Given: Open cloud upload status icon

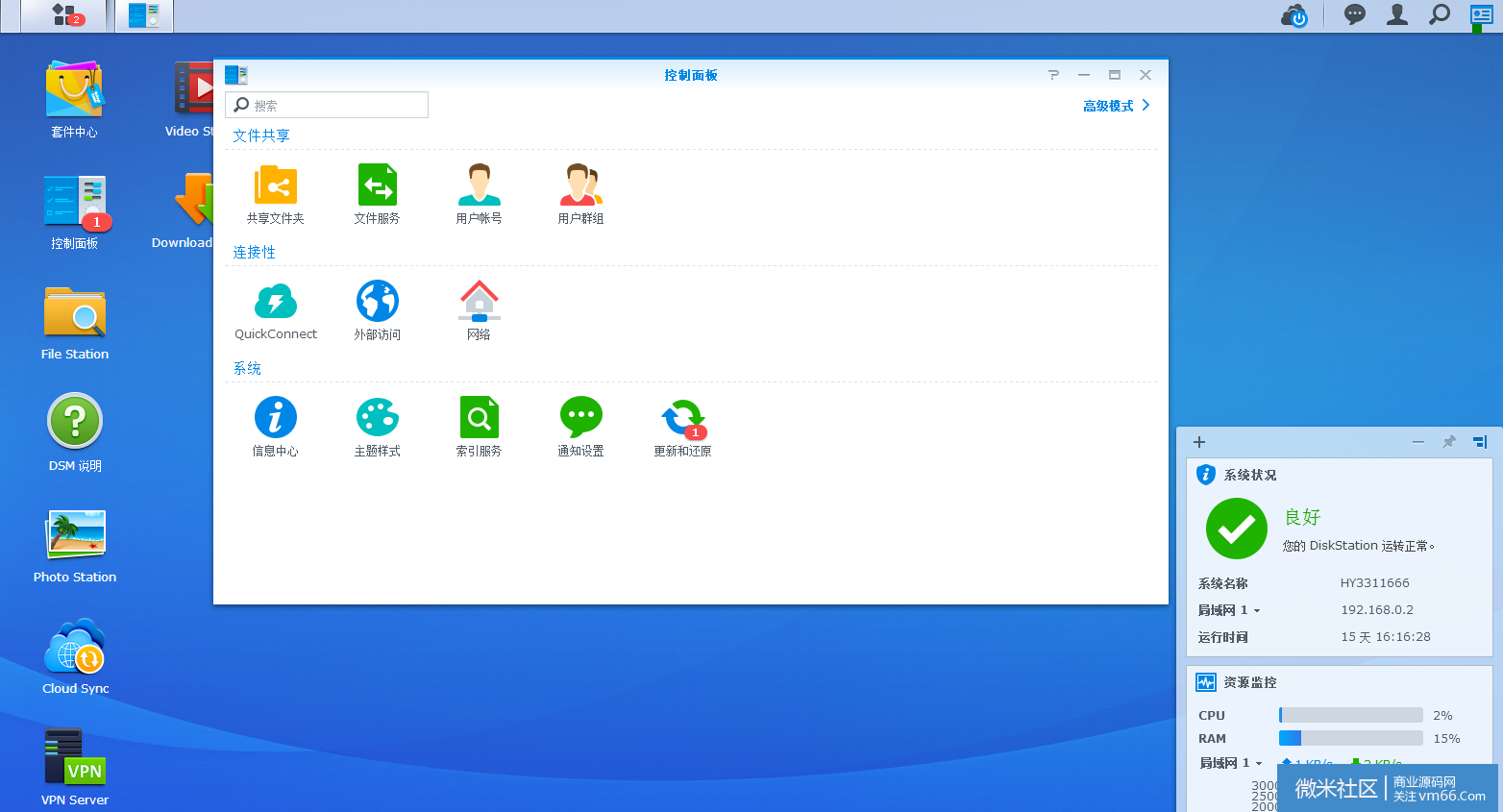Looking at the screenshot, I should (x=1294, y=15).
